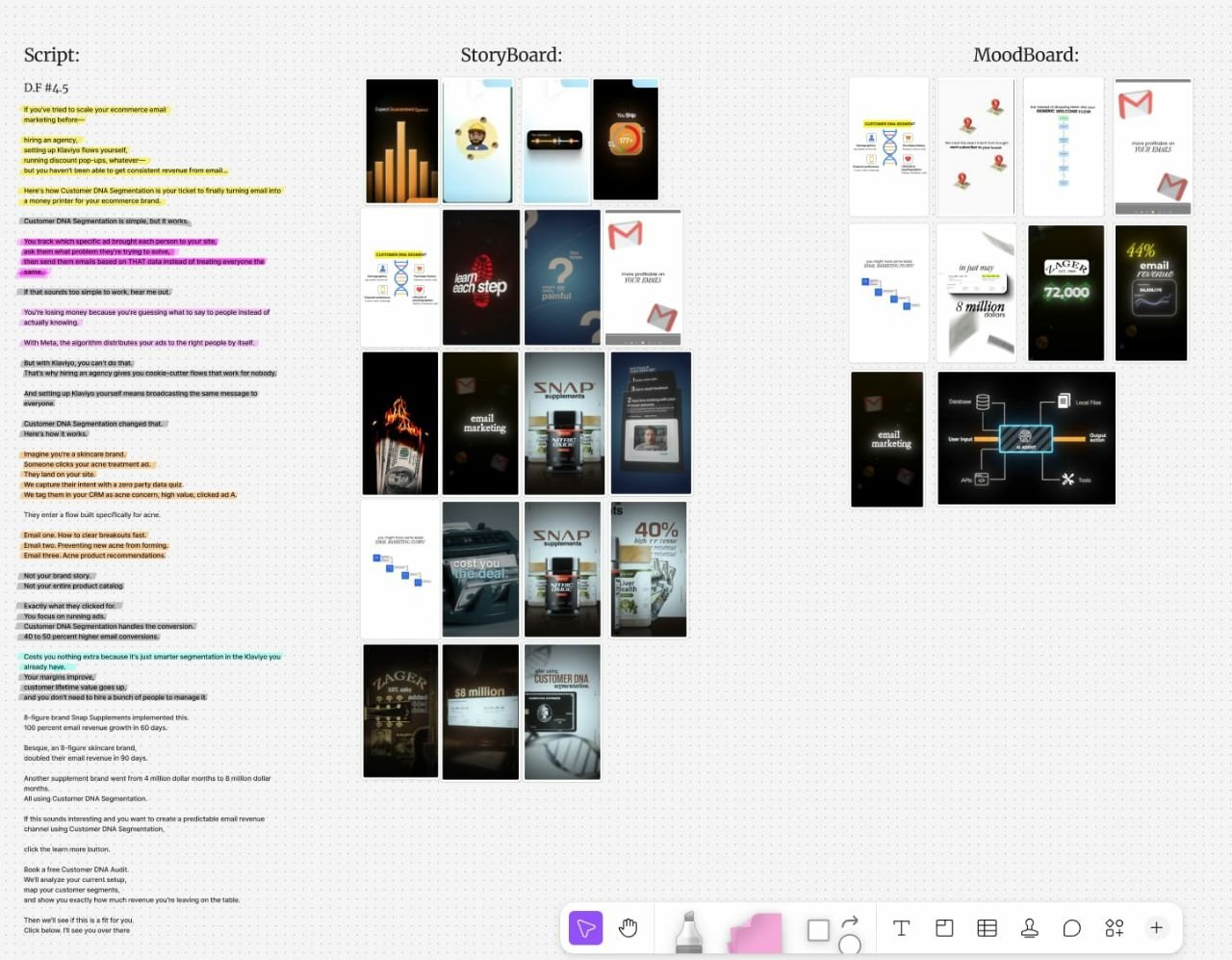1232x960 pixels.
Task: Select the 'email marketing' image in StoryBoard
Action: (480, 424)
